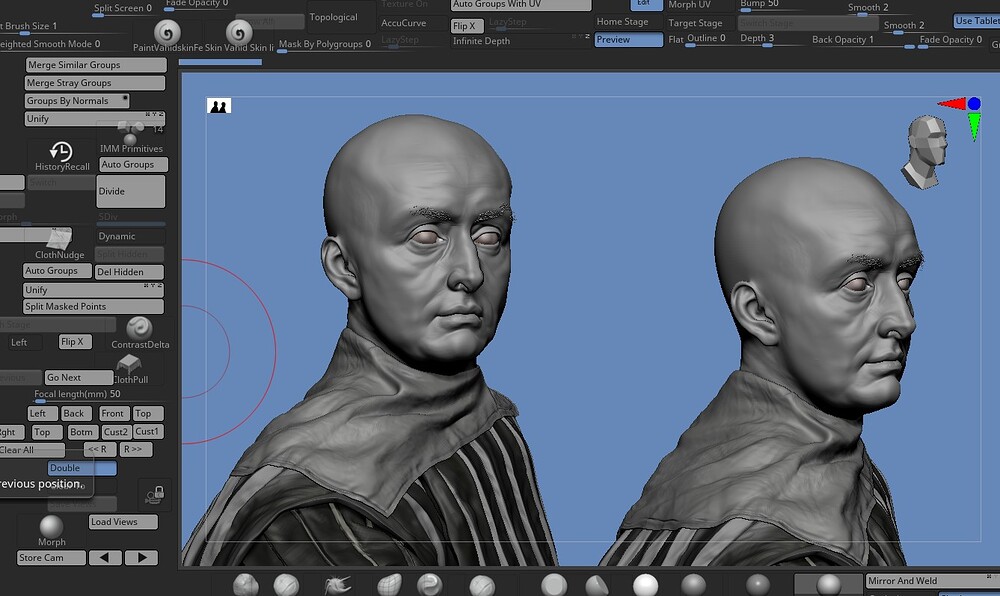
Task: Toggle the Use Tablet option
Action: [x=977, y=21]
